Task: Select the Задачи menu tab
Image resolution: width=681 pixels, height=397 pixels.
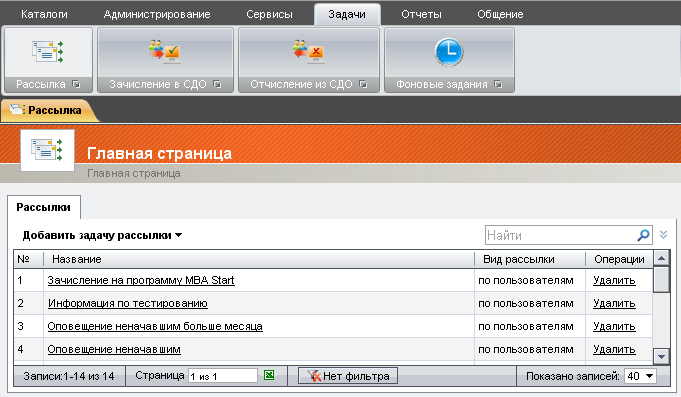Action: (x=347, y=14)
